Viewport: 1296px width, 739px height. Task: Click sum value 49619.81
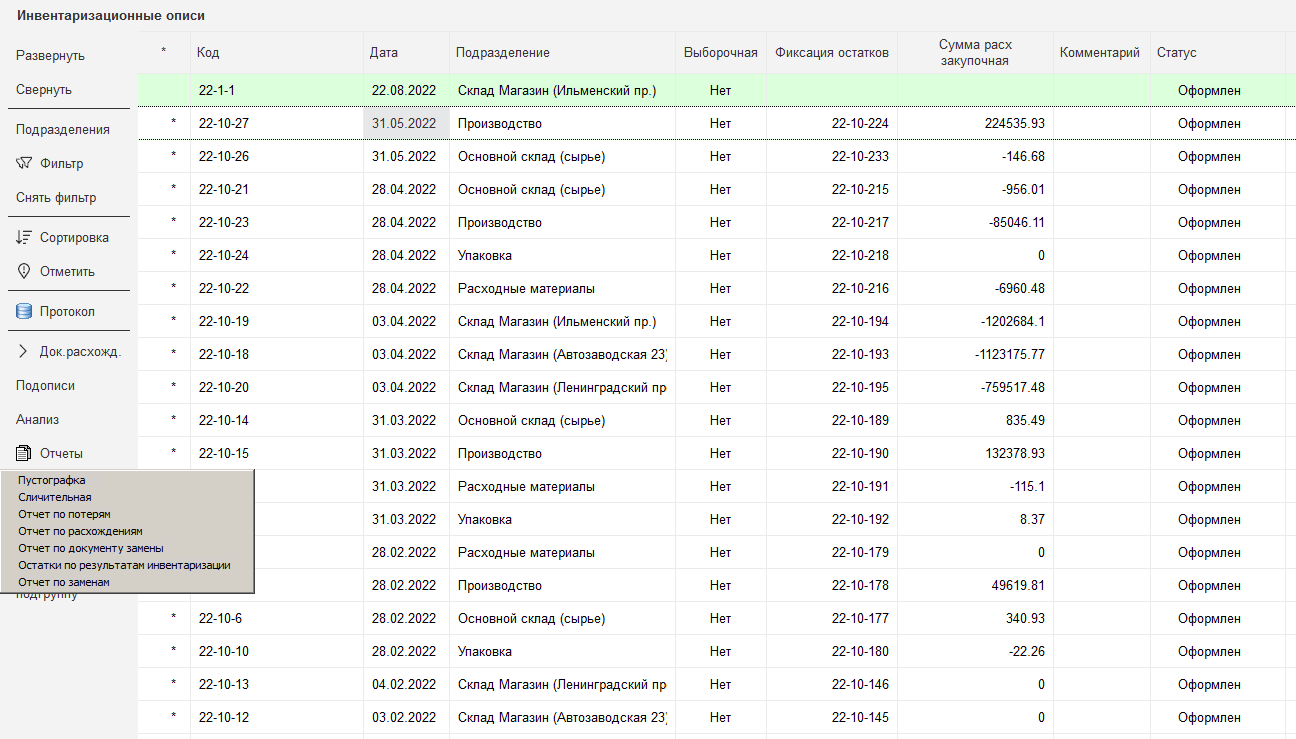tap(1018, 586)
